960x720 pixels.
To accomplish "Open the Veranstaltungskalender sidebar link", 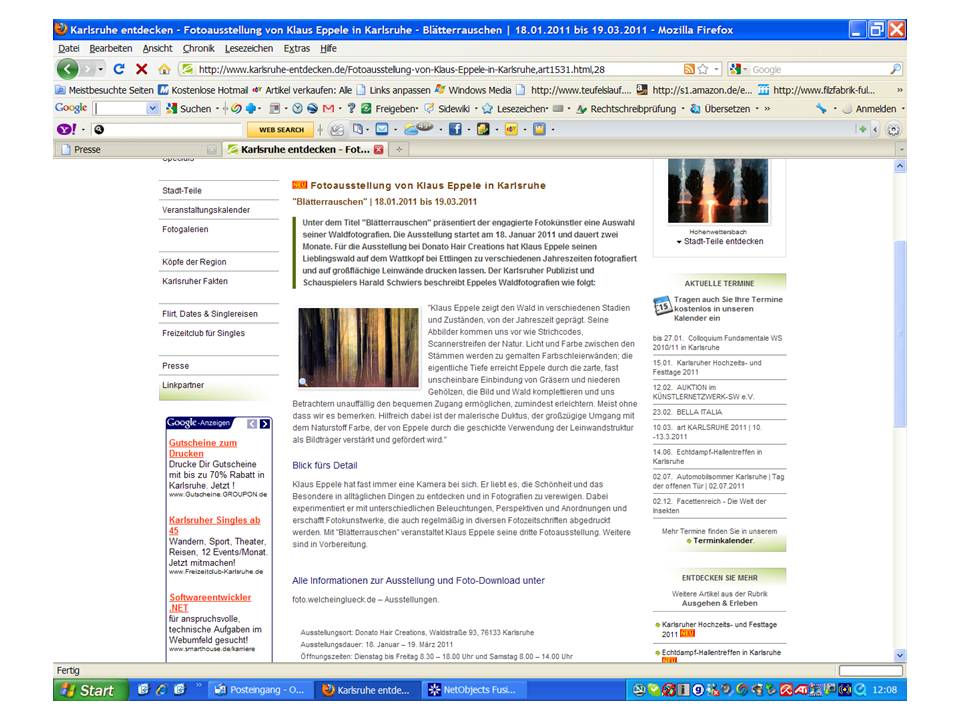I will [x=206, y=210].
